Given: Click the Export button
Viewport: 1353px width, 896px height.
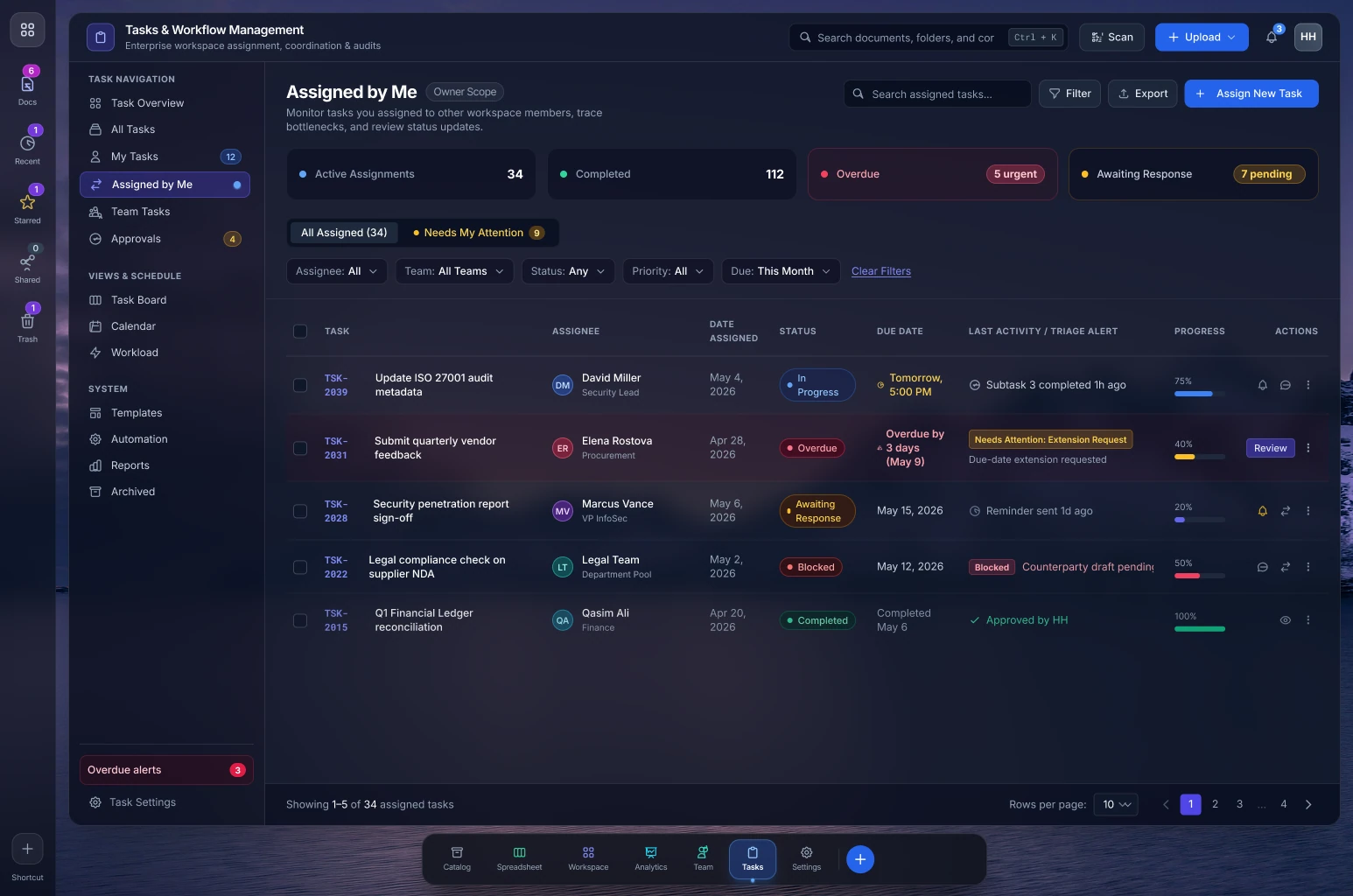Looking at the screenshot, I should 1143,94.
